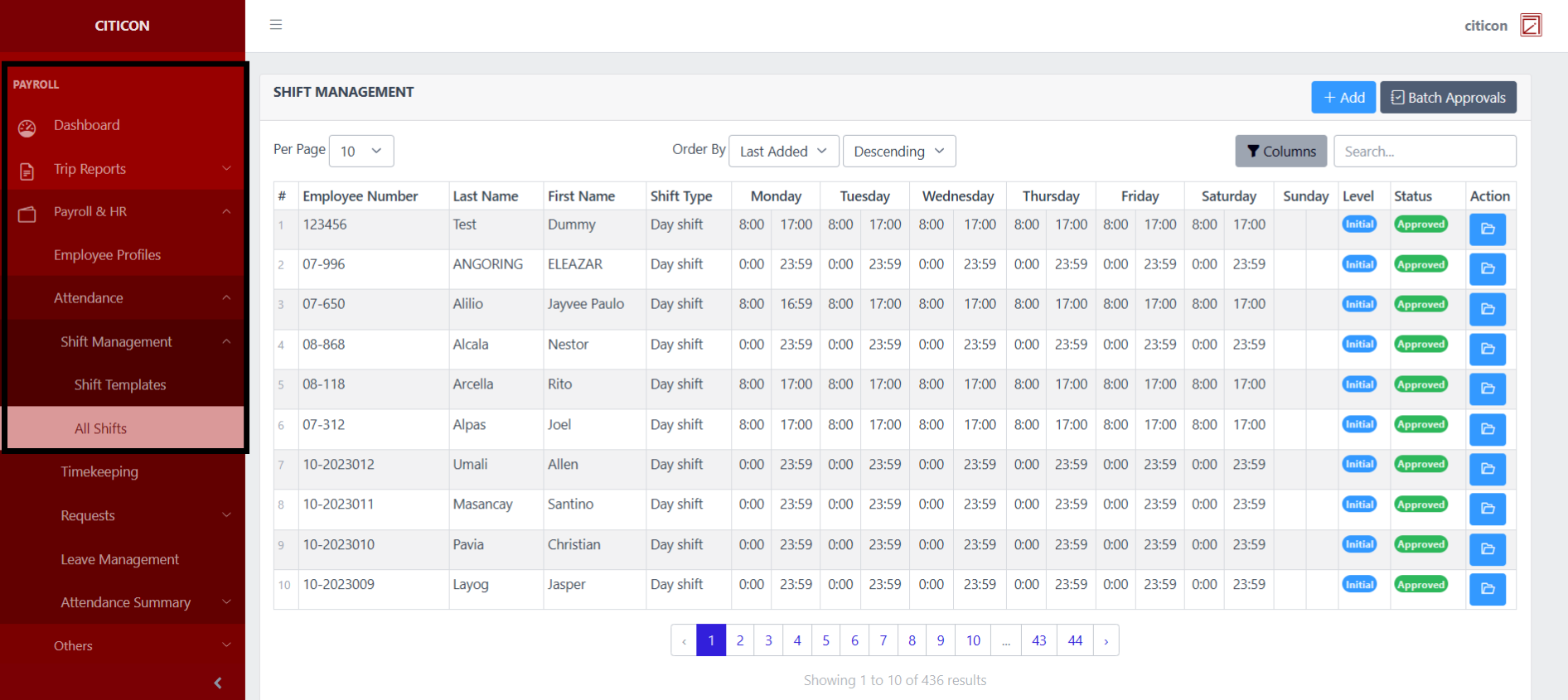Image resolution: width=1568 pixels, height=700 pixels.
Task: Click the Dashboard gauge icon in sidebar
Action: click(27, 128)
